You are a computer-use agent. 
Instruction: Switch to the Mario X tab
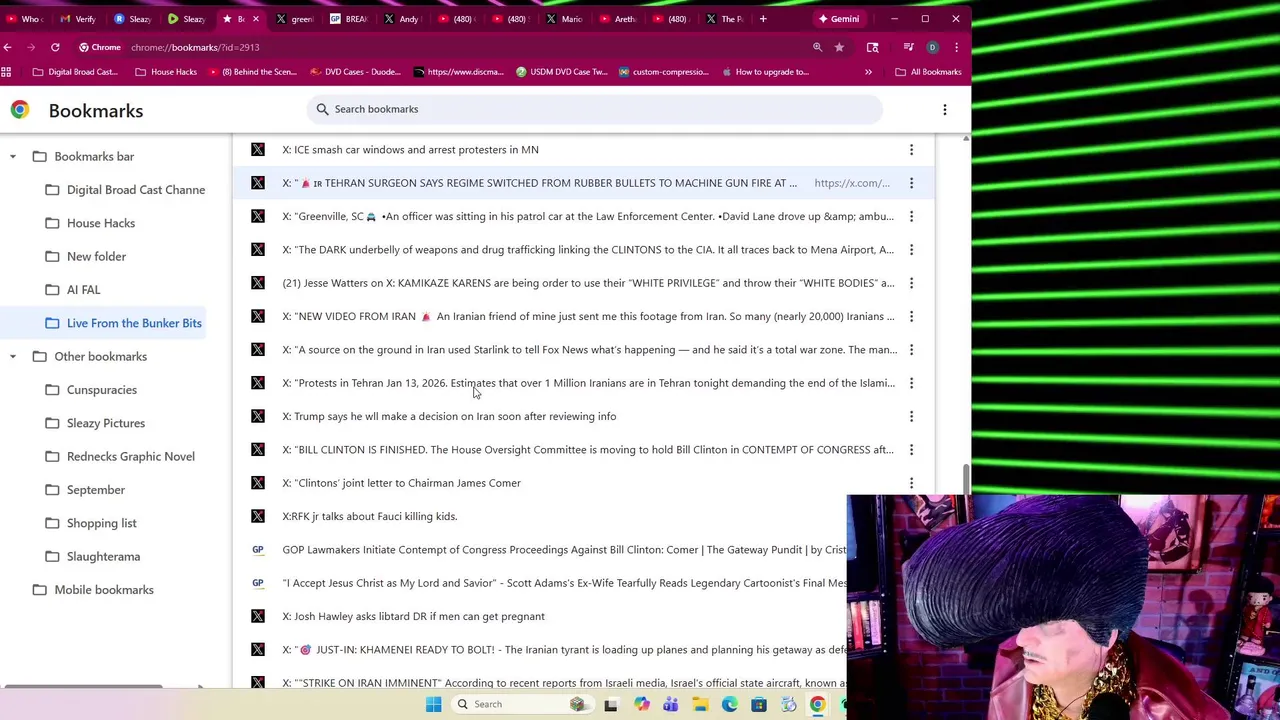[565, 19]
